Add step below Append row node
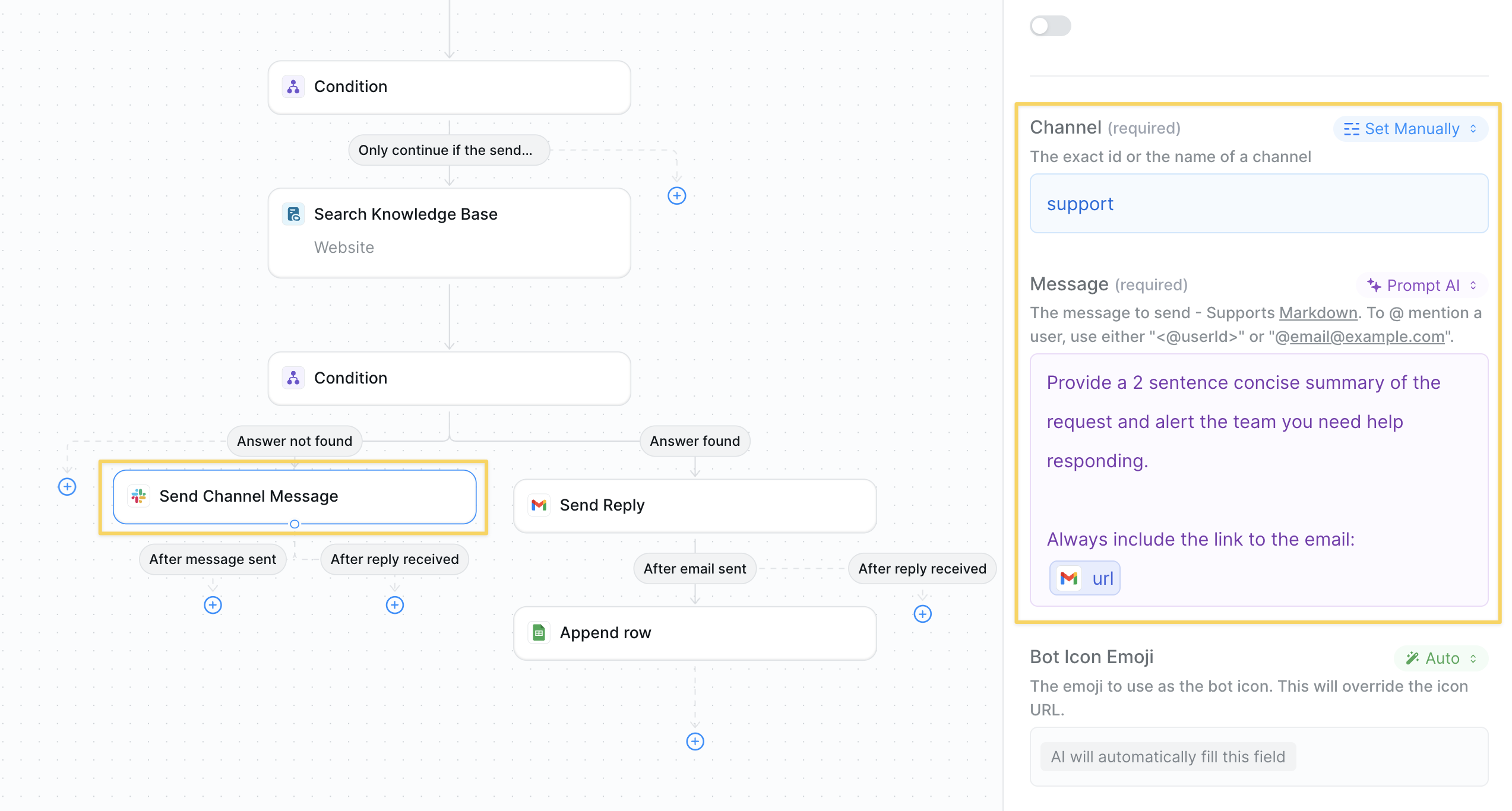Viewport: 1512px width, 811px height. (695, 742)
